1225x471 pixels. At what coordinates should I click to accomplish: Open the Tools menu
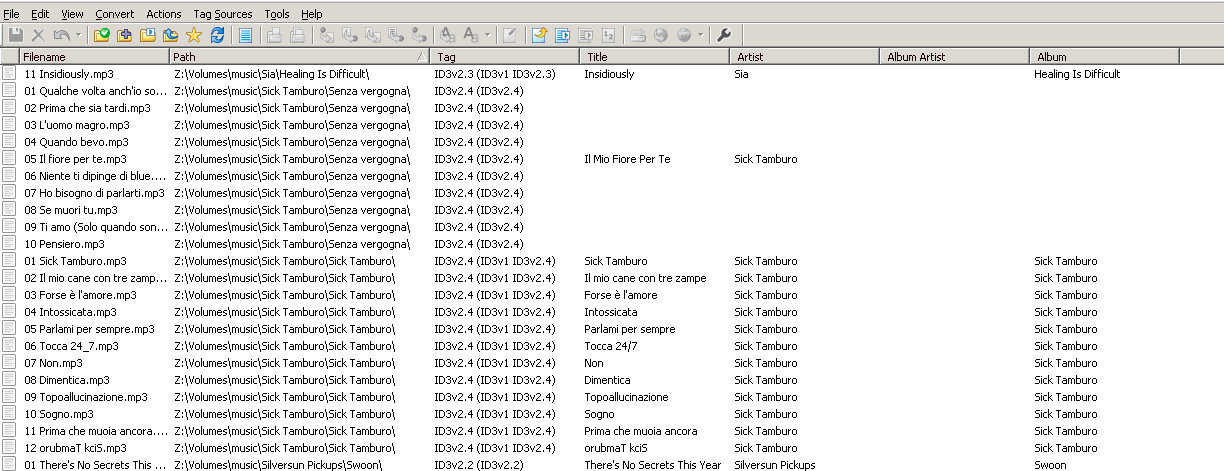click(277, 14)
